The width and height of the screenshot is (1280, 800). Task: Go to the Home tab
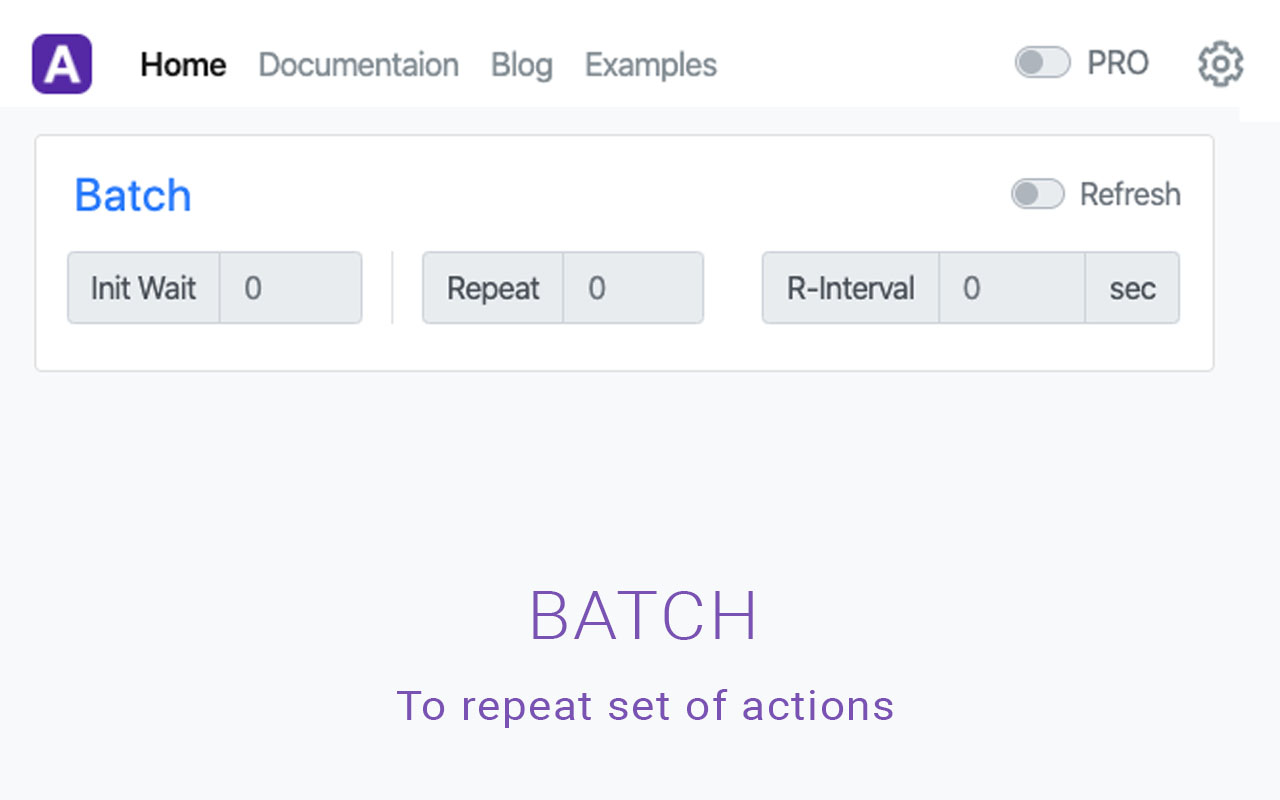(183, 65)
